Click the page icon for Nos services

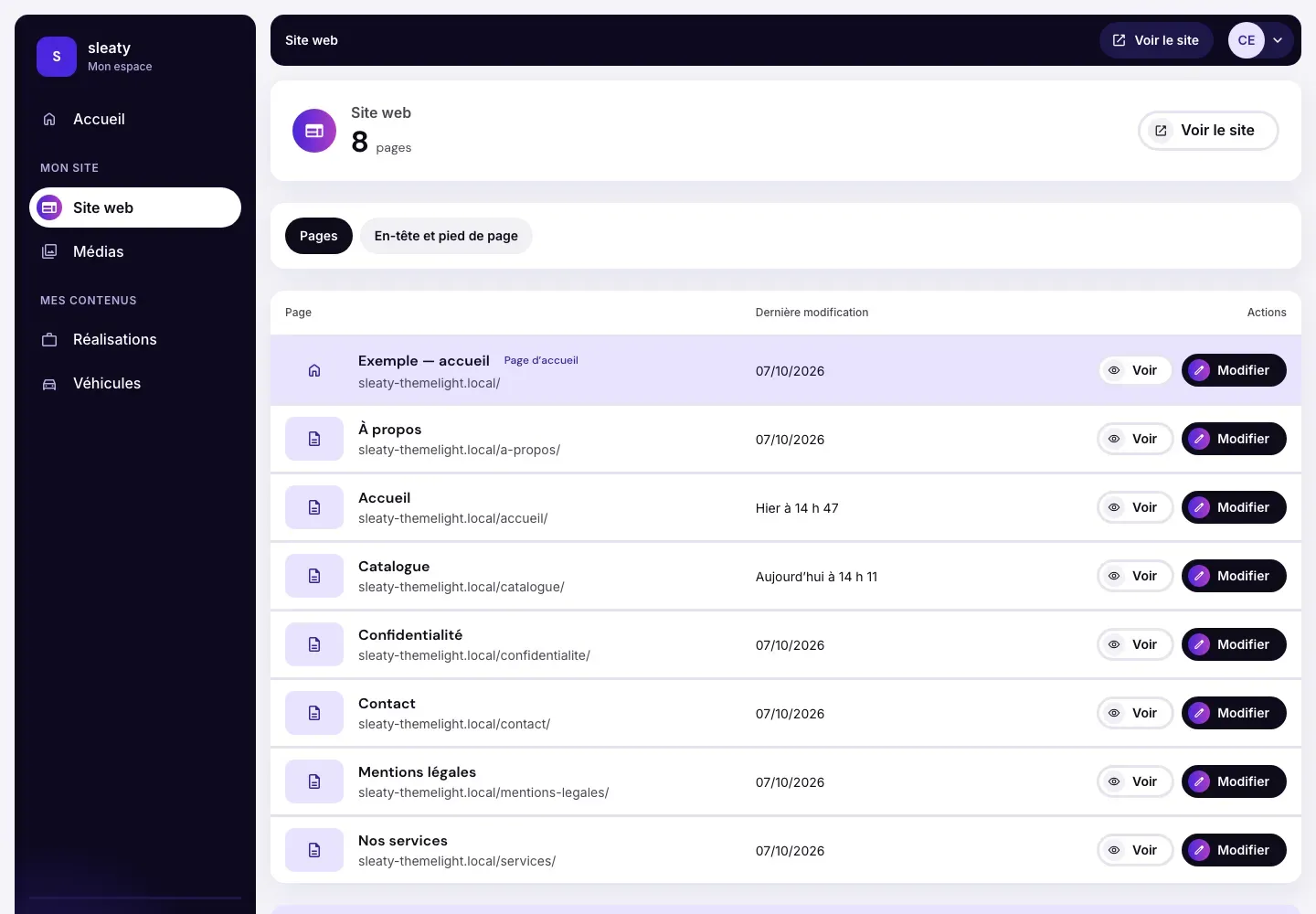(x=314, y=850)
